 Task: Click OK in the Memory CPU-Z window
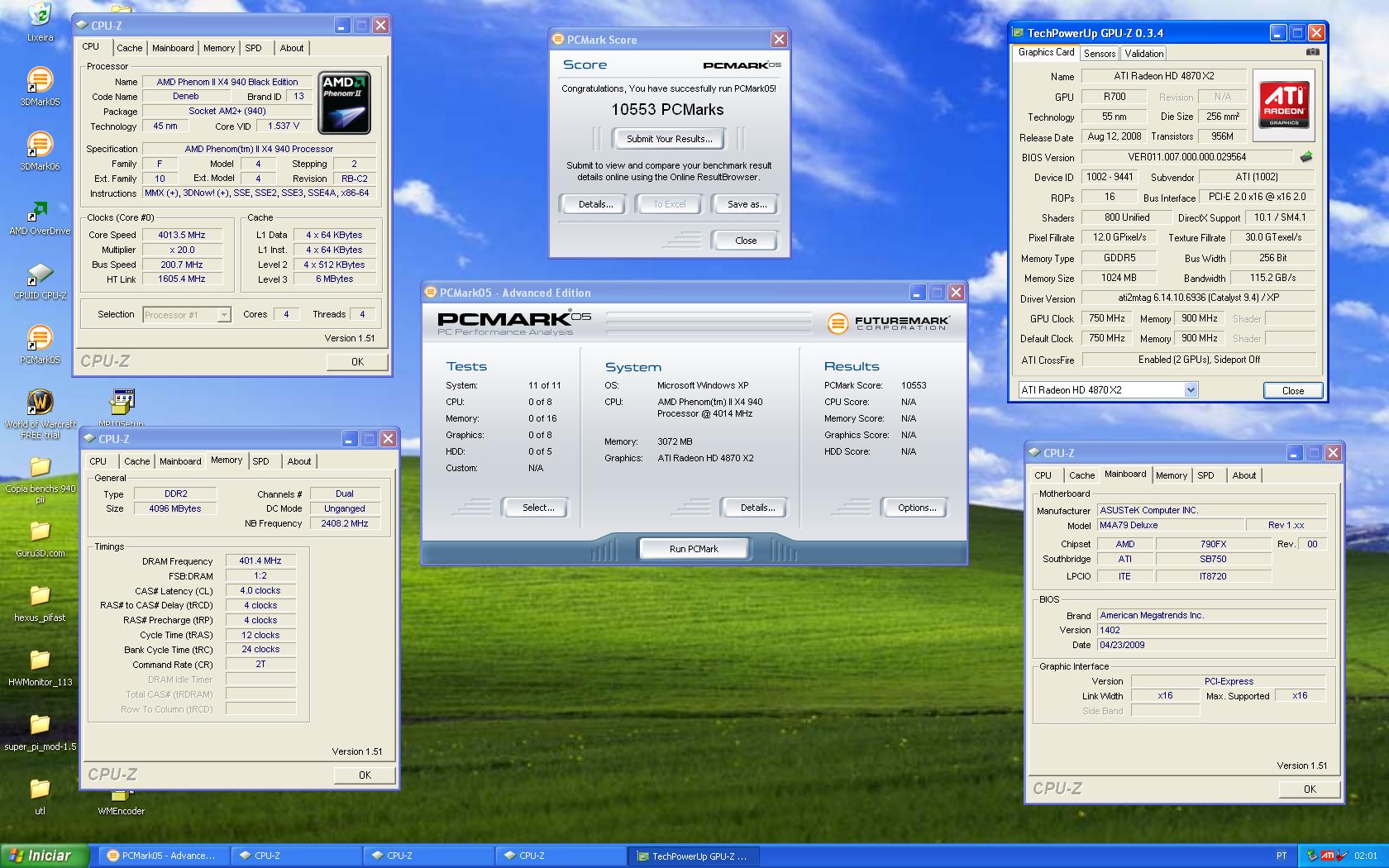click(365, 775)
